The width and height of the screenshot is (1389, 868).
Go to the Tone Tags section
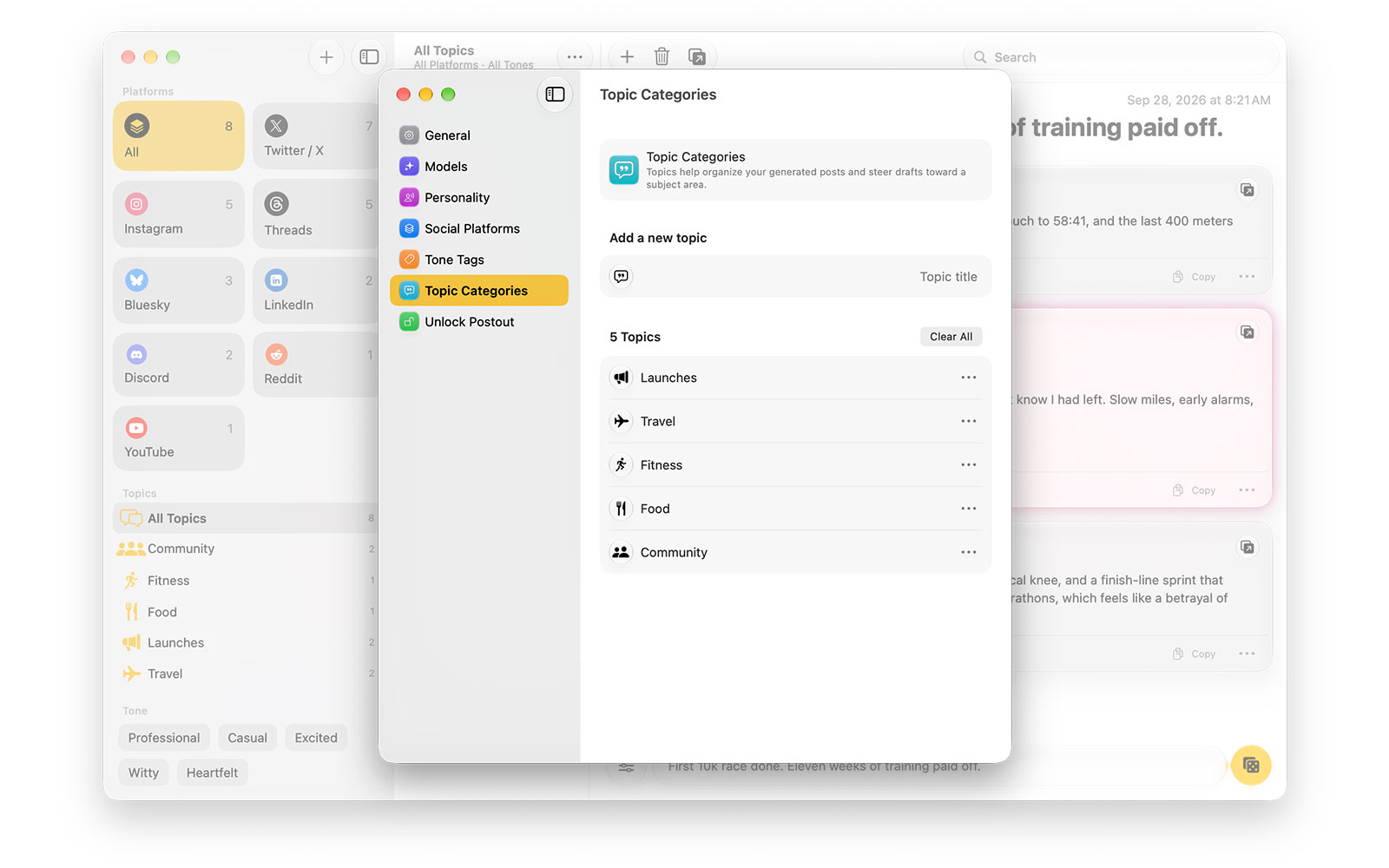479,260
